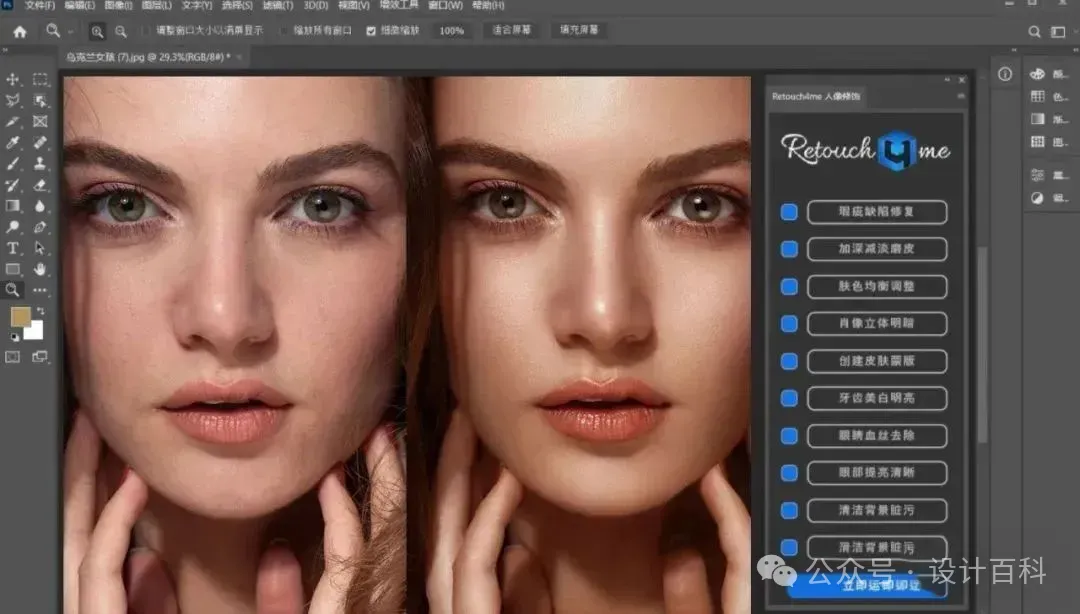Click the Zoom In magnifier in options bar
1080x614 pixels.
click(x=97, y=31)
